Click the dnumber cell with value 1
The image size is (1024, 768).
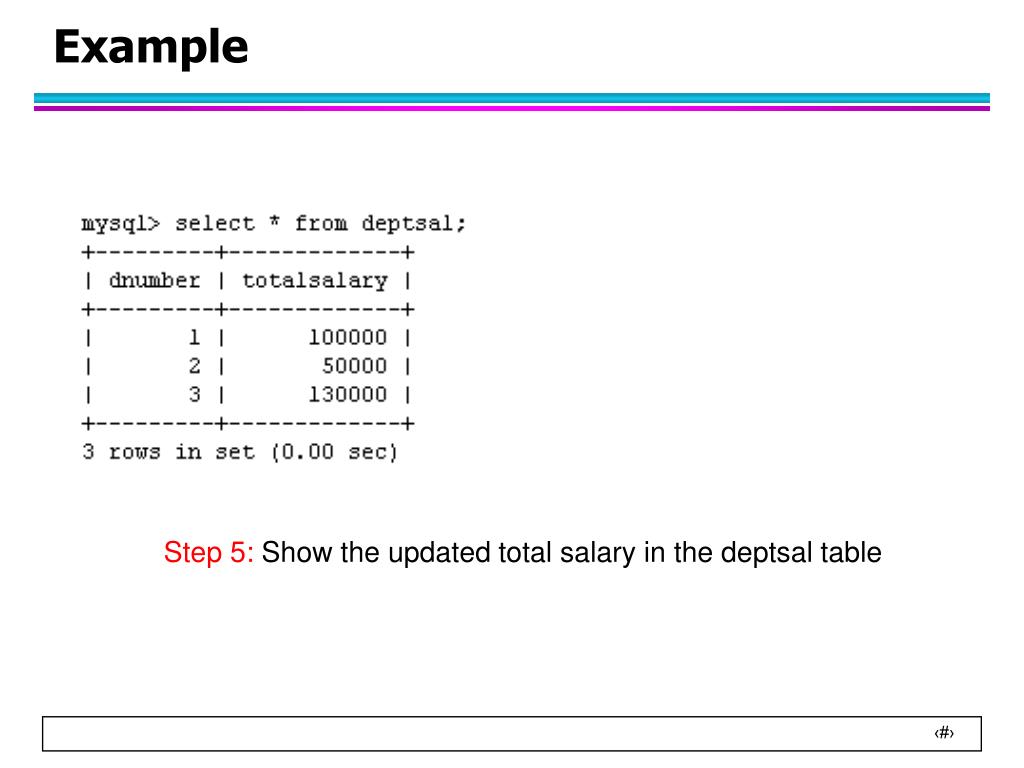point(195,338)
